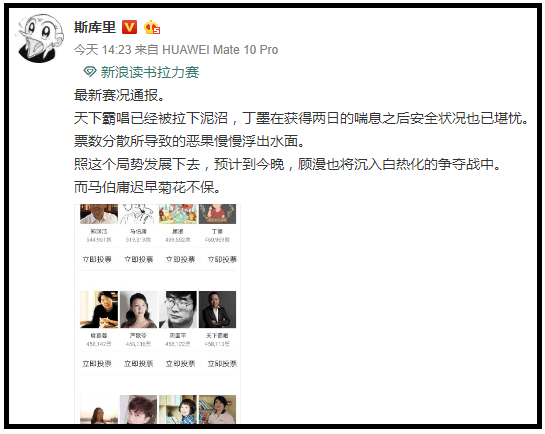Open the 斯库里 username profile link

click(x=95, y=27)
